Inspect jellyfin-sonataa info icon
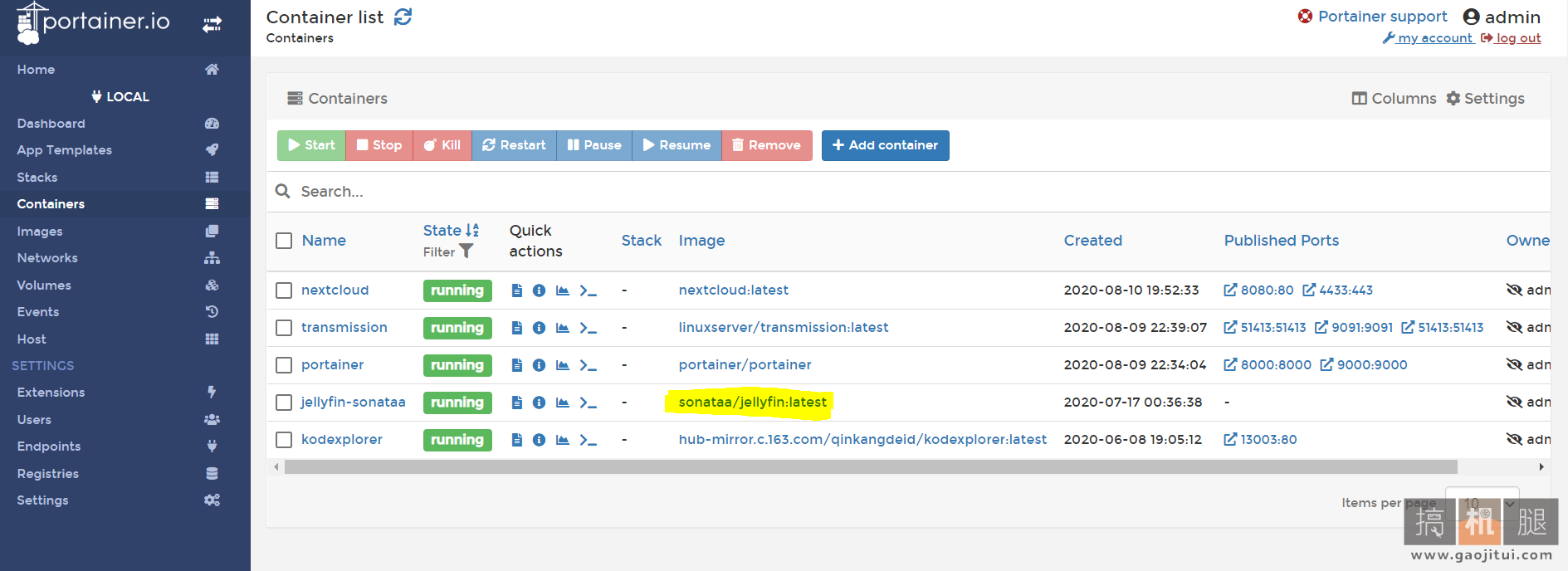 (539, 403)
